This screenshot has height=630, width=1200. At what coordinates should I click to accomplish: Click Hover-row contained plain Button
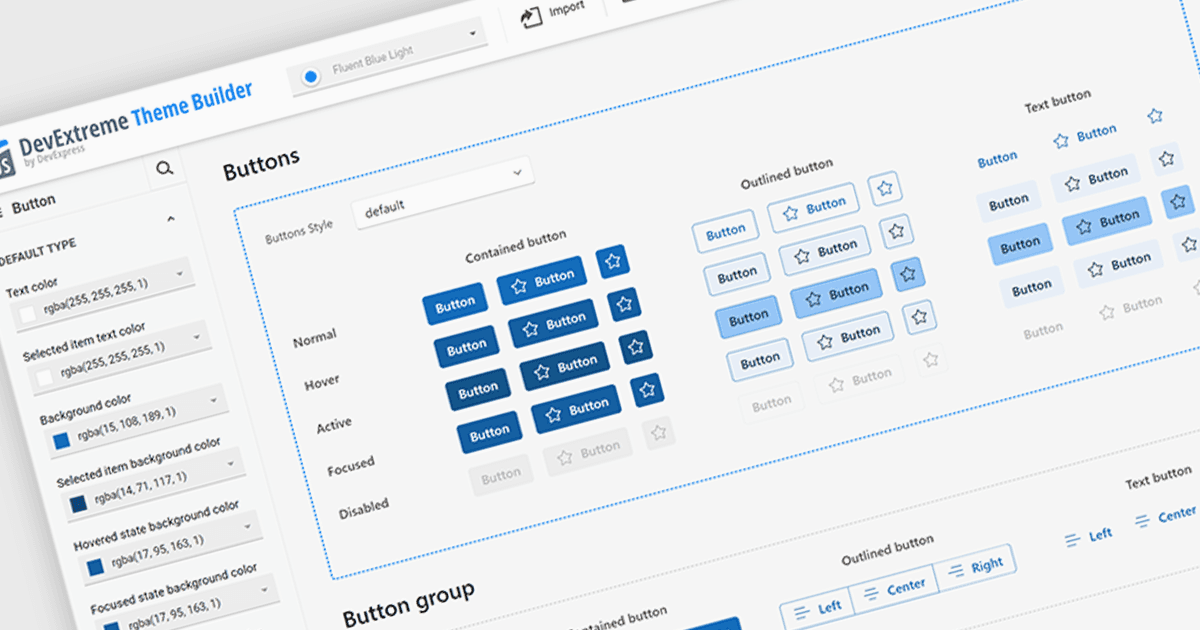(x=466, y=347)
